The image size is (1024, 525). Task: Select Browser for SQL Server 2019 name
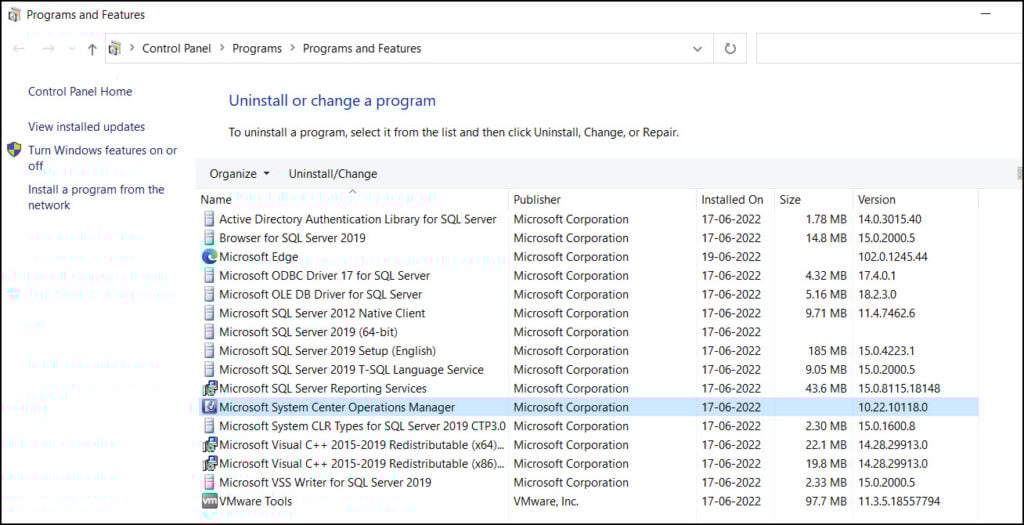[x=293, y=238]
